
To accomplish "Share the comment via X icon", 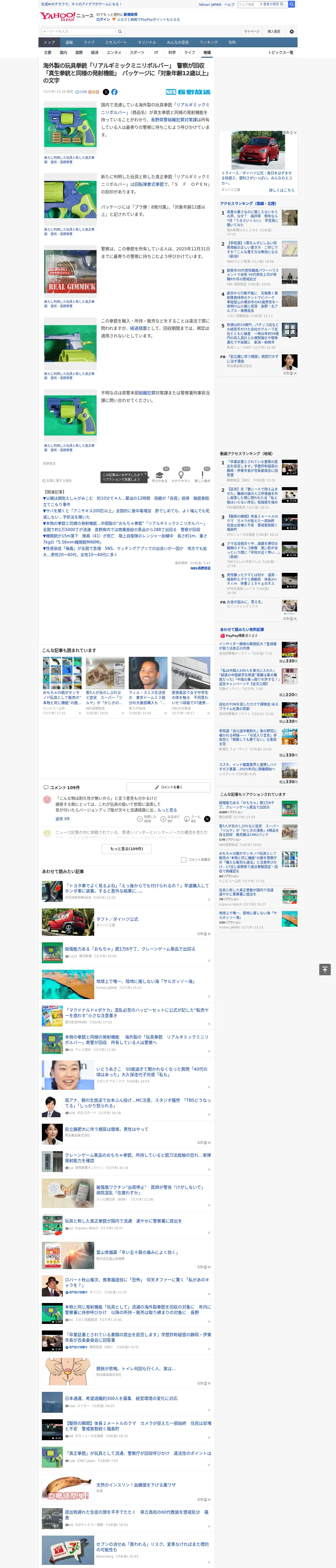I will (207, 819).
